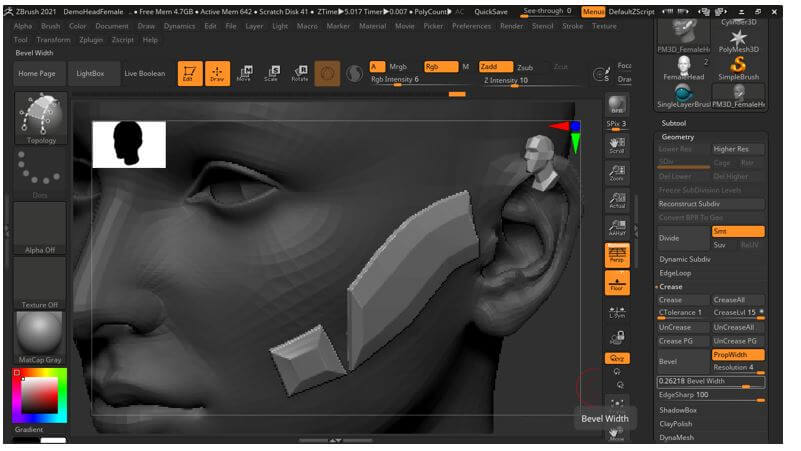Open LightBox
Screen dimensions: 801x451
tap(92, 75)
